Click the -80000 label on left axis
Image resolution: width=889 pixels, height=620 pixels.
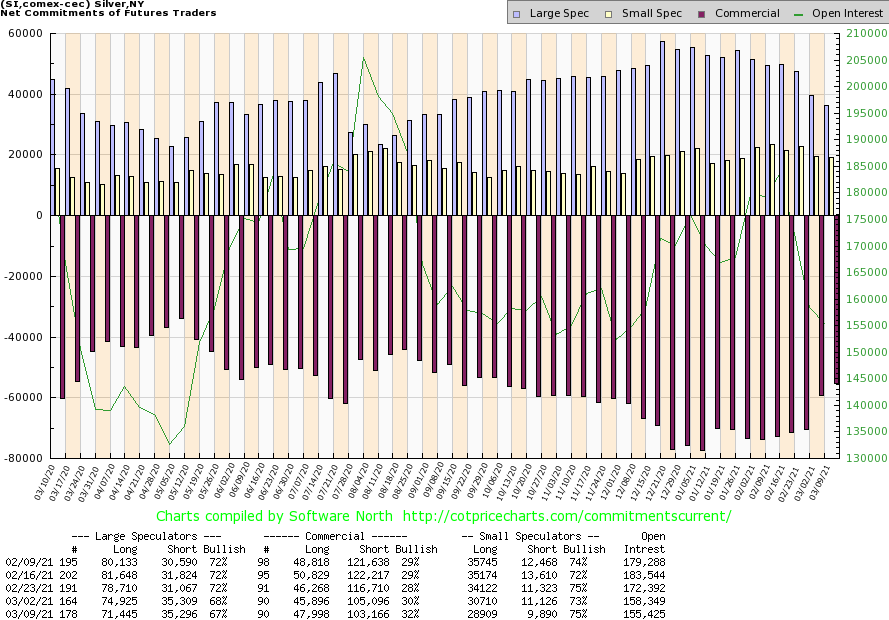[22, 458]
